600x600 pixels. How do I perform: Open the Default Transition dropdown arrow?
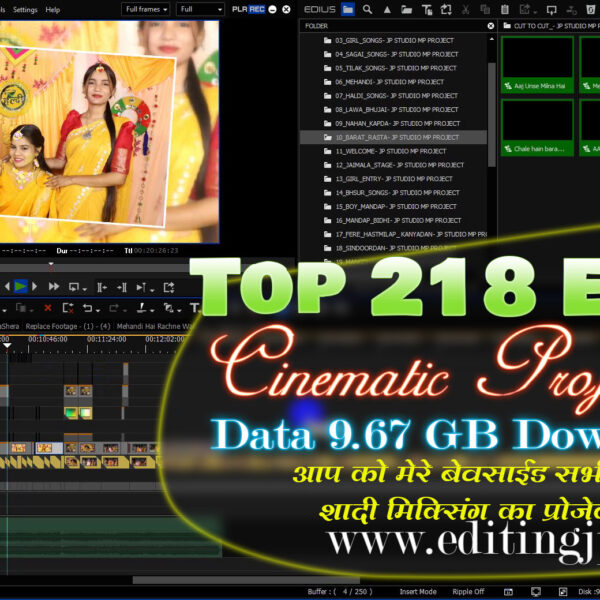coord(179,310)
